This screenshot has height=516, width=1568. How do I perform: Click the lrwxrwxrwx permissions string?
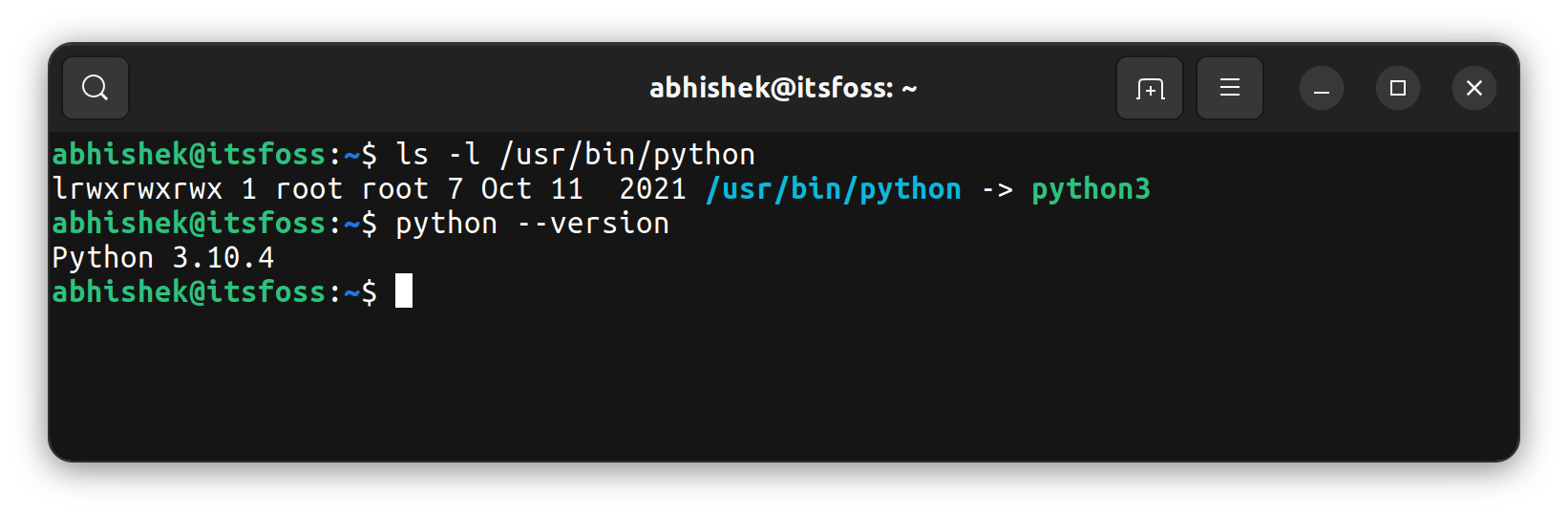pyautogui.click(x=138, y=189)
